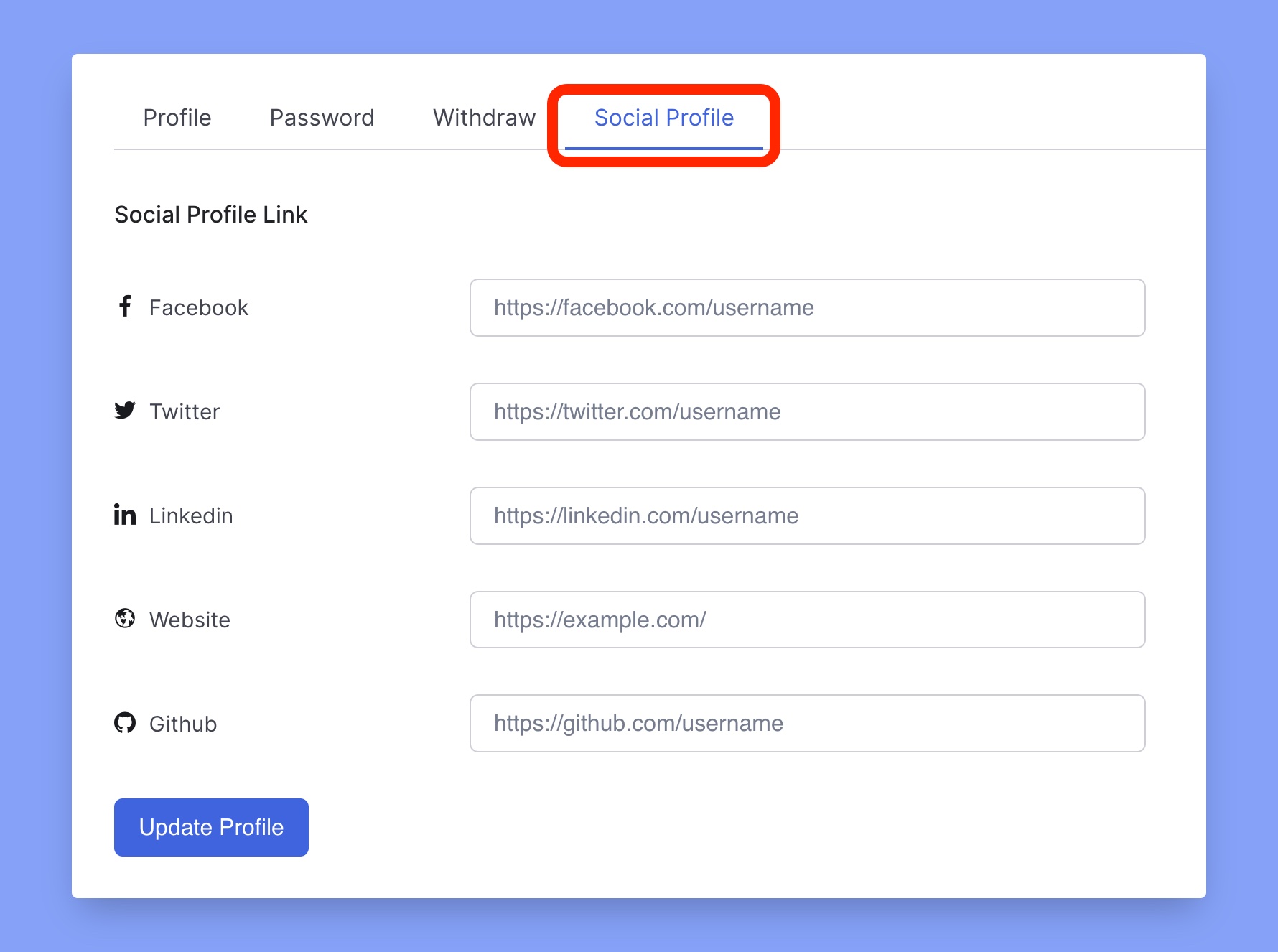Focus the Website URL input field

click(807, 620)
